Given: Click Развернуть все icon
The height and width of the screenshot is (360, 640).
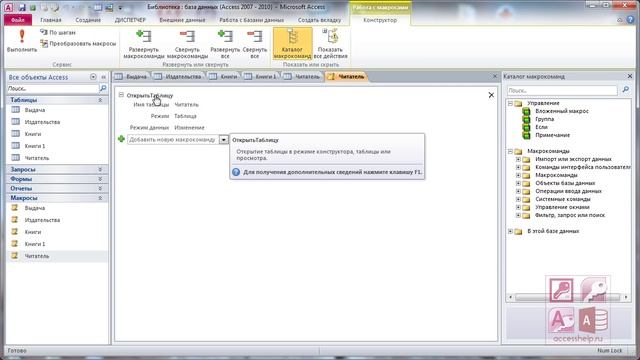Looking at the screenshot, I should click(x=225, y=44).
